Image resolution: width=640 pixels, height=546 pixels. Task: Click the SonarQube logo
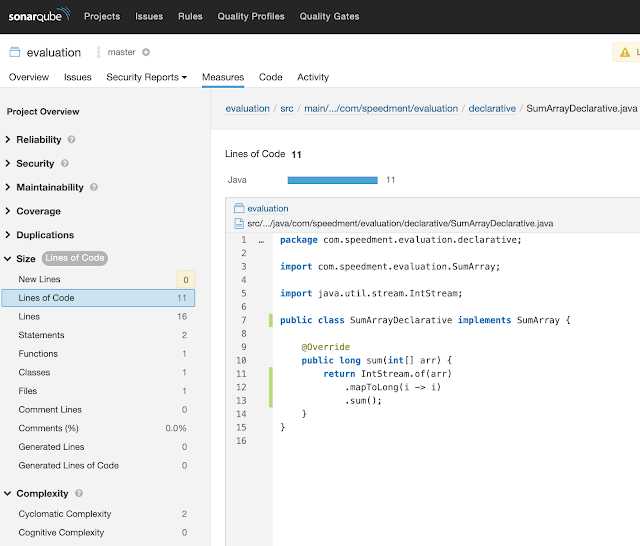tap(39, 16)
